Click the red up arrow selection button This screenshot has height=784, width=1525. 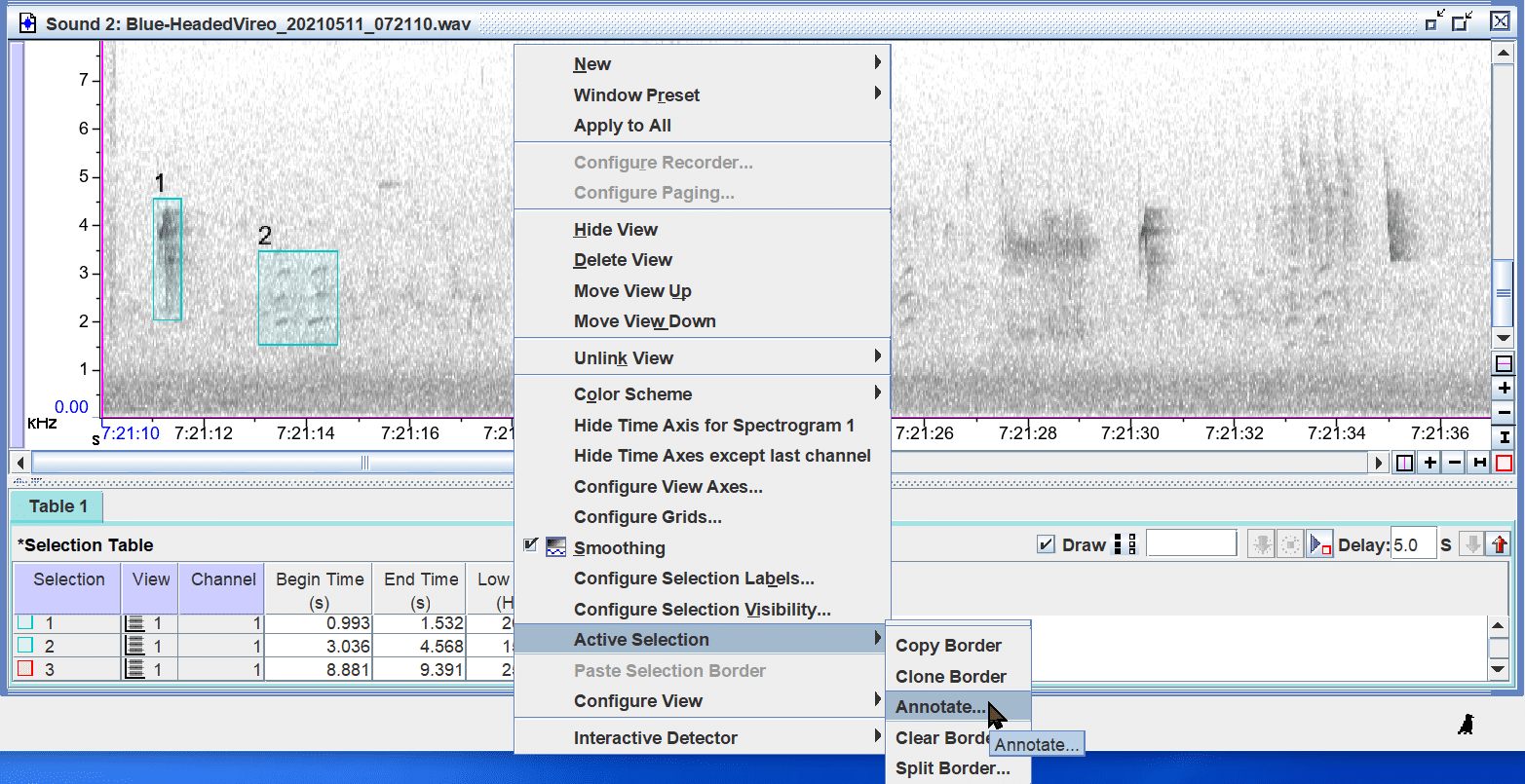click(1499, 544)
